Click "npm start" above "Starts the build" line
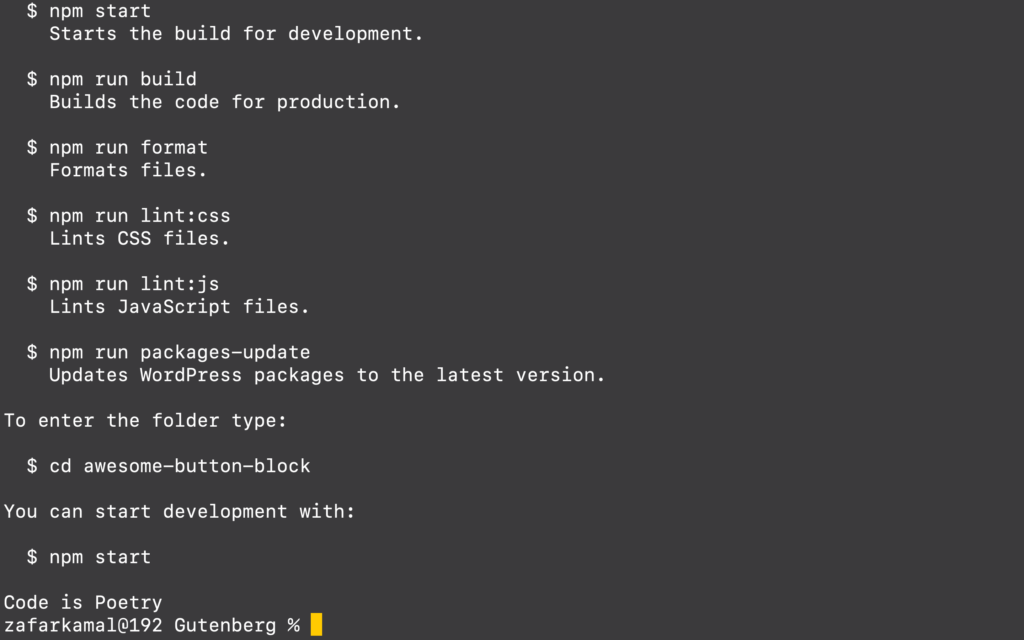The width and height of the screenshot is (1024, 640). tap(100, 11)
